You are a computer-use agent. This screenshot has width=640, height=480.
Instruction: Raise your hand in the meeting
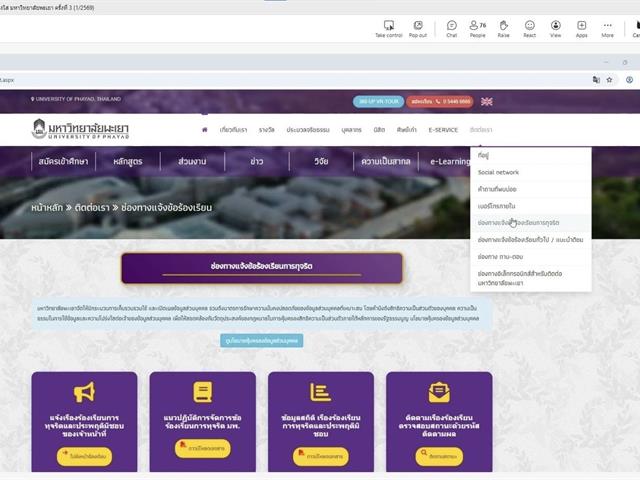tap(503, 27)
